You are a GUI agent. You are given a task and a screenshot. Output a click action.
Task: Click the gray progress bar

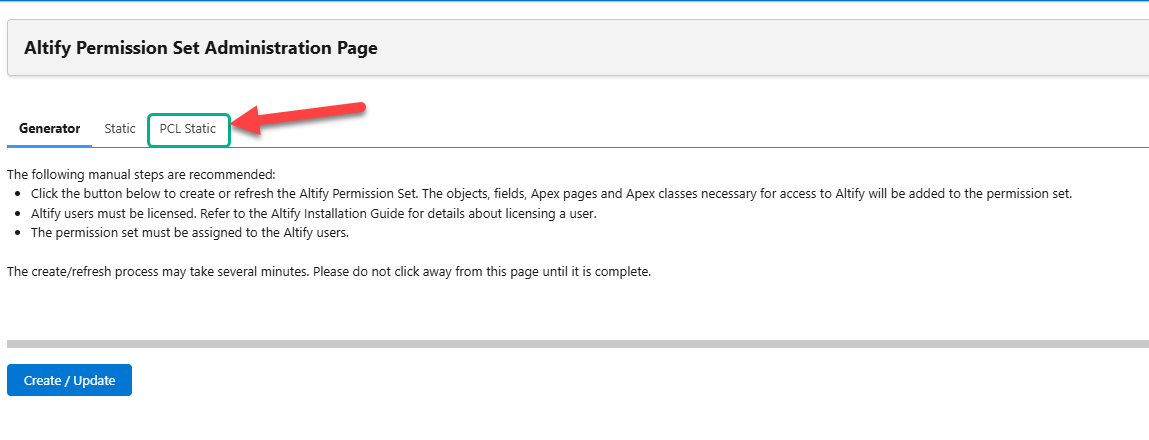[x=577, y=344]
